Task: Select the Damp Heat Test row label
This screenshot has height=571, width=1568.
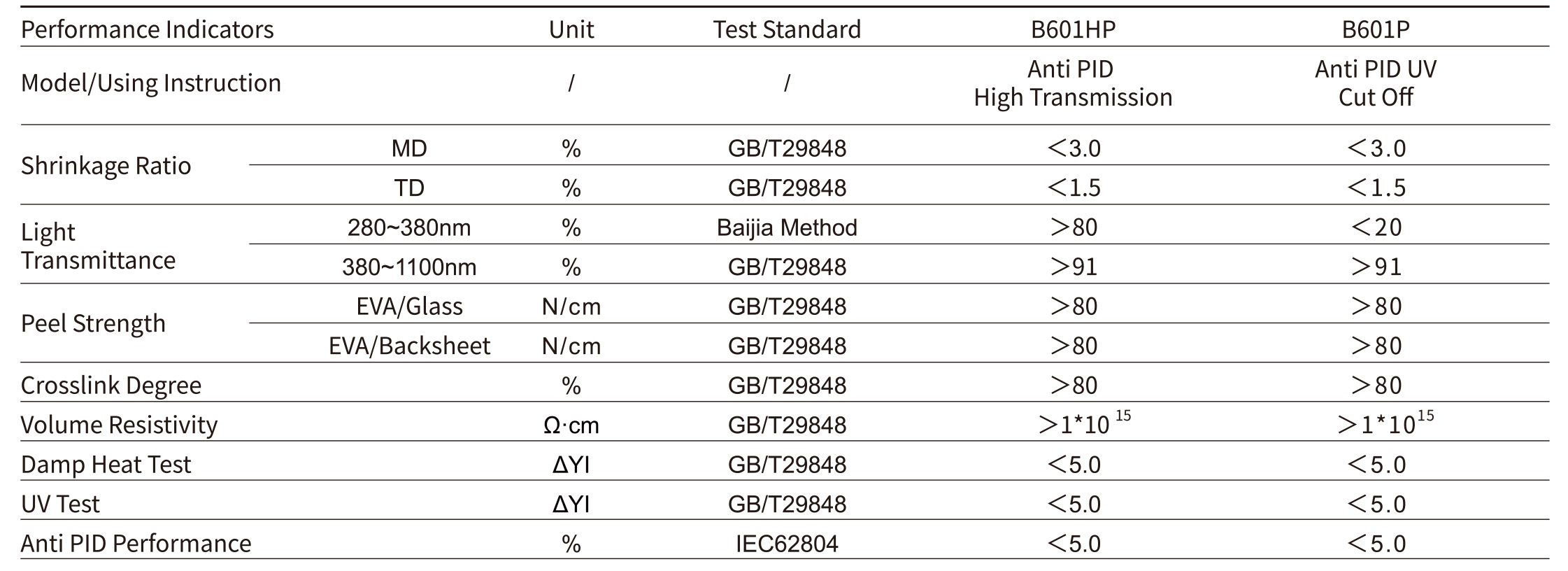Action: pyautogui.click(x=106, y=465)
